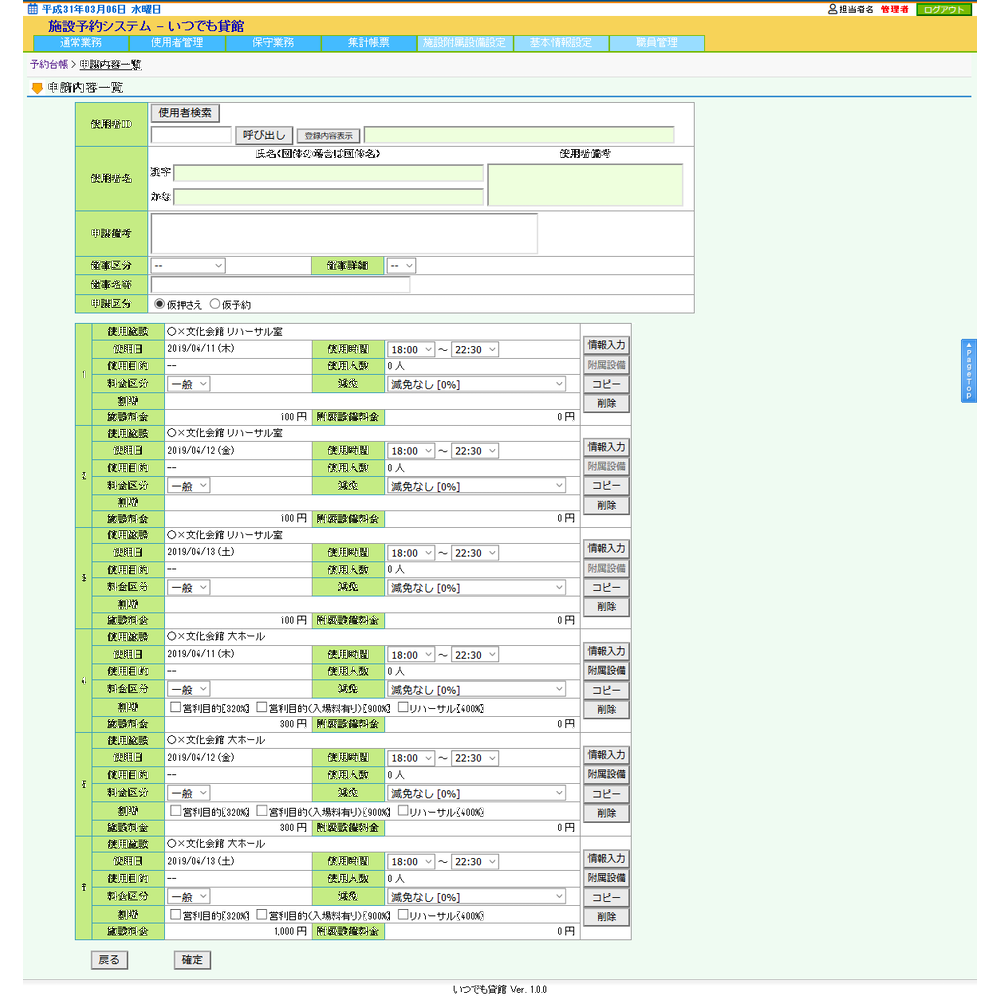Open the 通常業務 menu tab
The height and width of the screenshot is (1000, 1000).
tap(81, 43)
